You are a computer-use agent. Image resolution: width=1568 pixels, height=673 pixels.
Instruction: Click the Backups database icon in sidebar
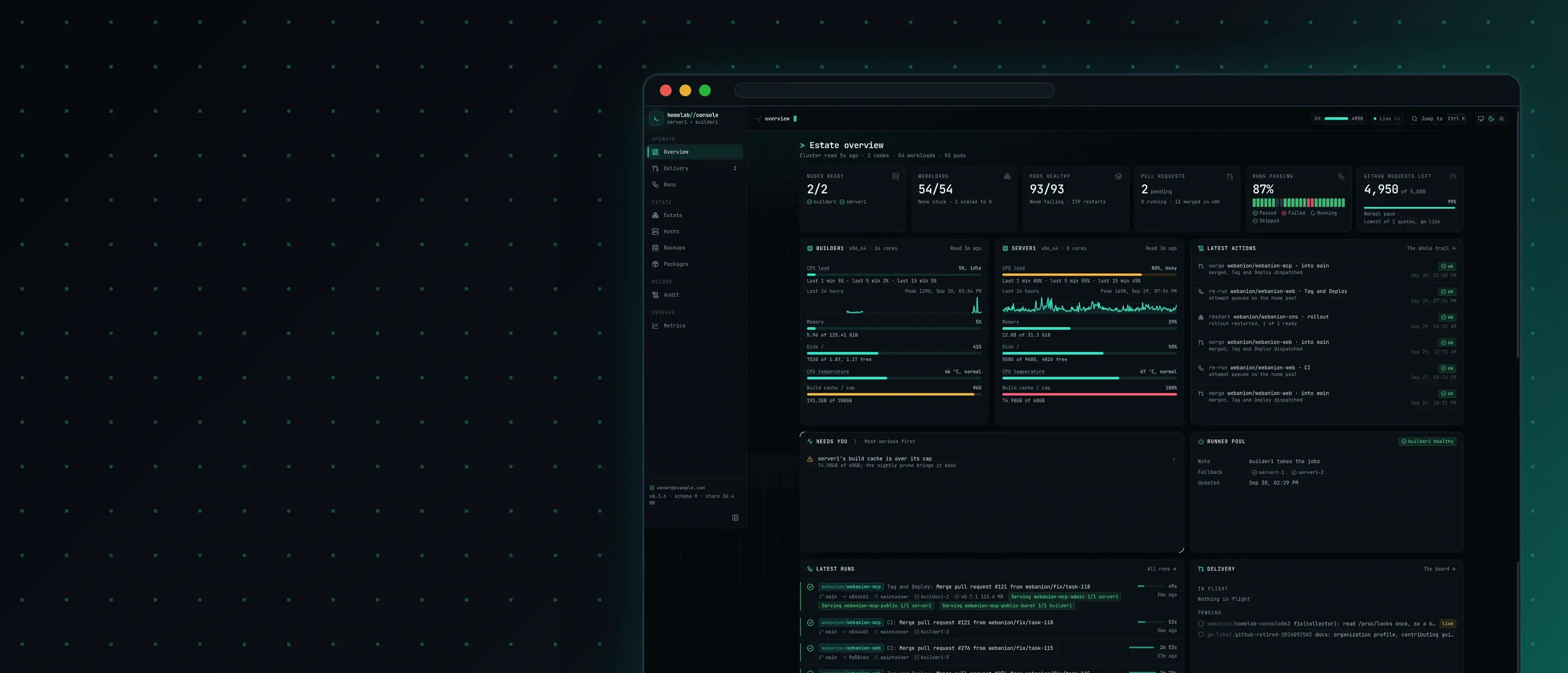[655, 248]
